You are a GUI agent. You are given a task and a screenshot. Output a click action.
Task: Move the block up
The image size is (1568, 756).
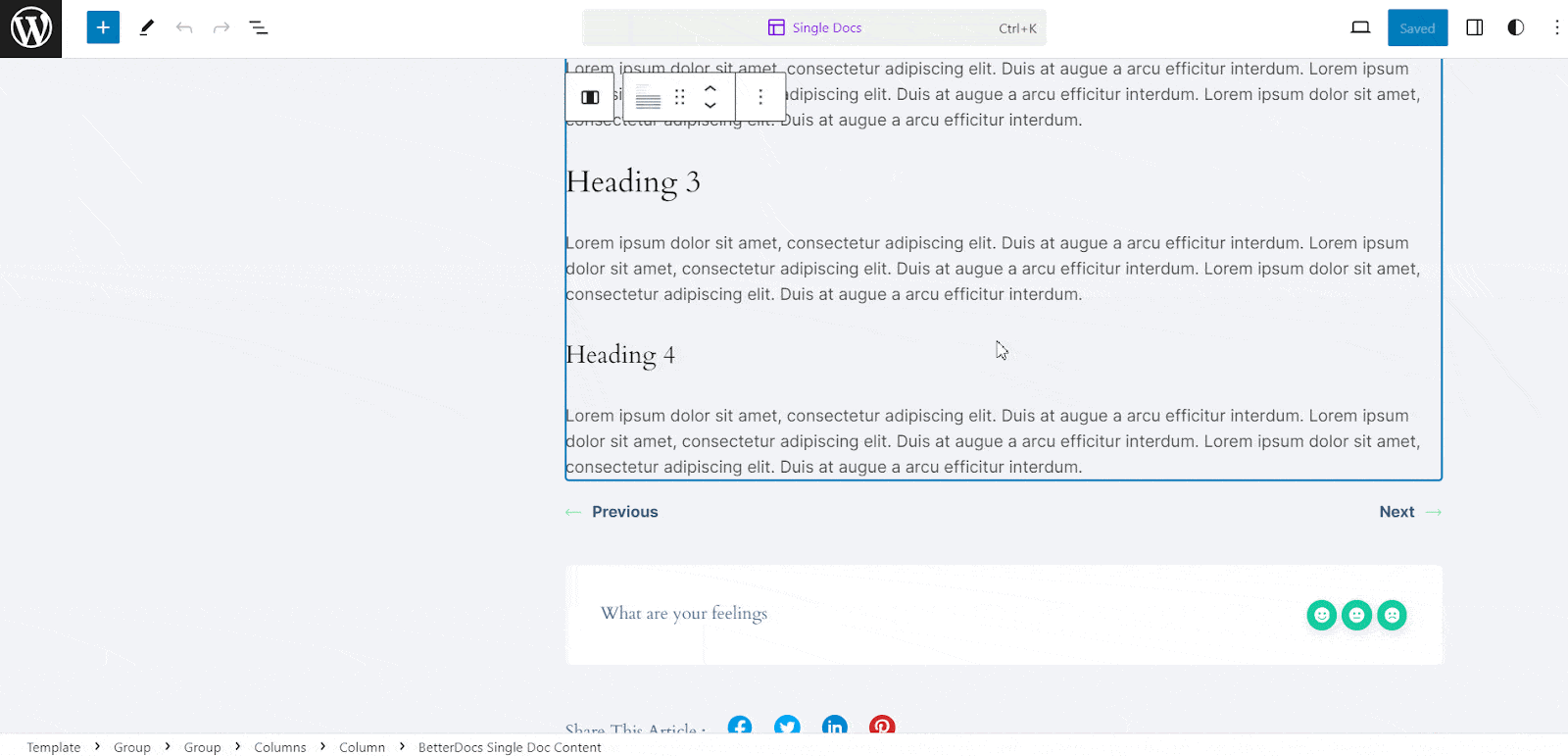pos(710,88)
